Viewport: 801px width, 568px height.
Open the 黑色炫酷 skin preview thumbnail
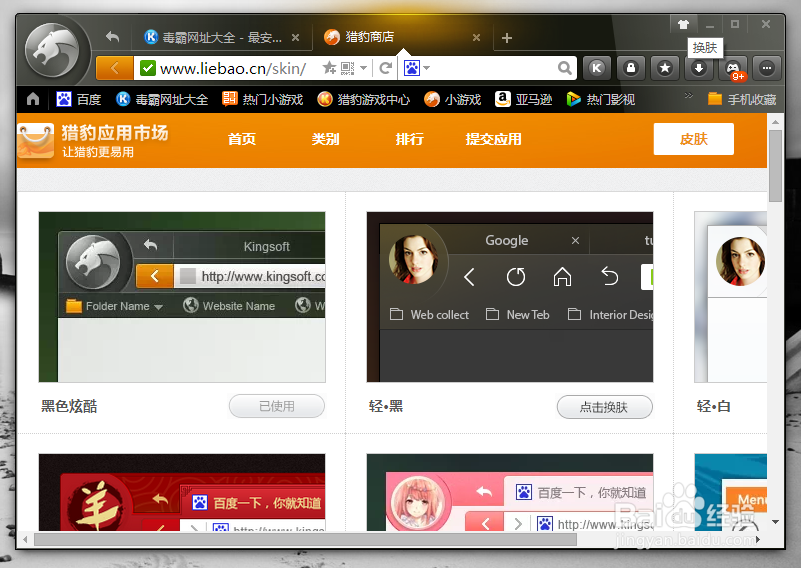pos(182,297)
